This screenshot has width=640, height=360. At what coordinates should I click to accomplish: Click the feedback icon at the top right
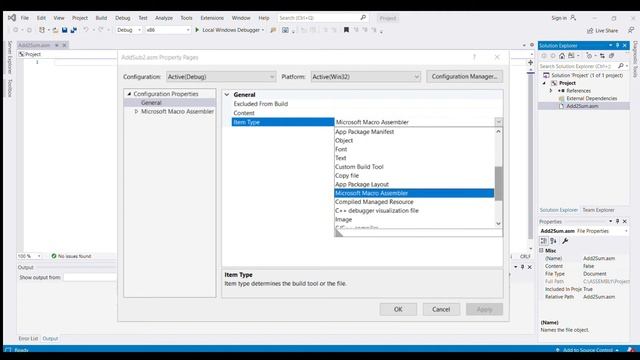point(631,30)
